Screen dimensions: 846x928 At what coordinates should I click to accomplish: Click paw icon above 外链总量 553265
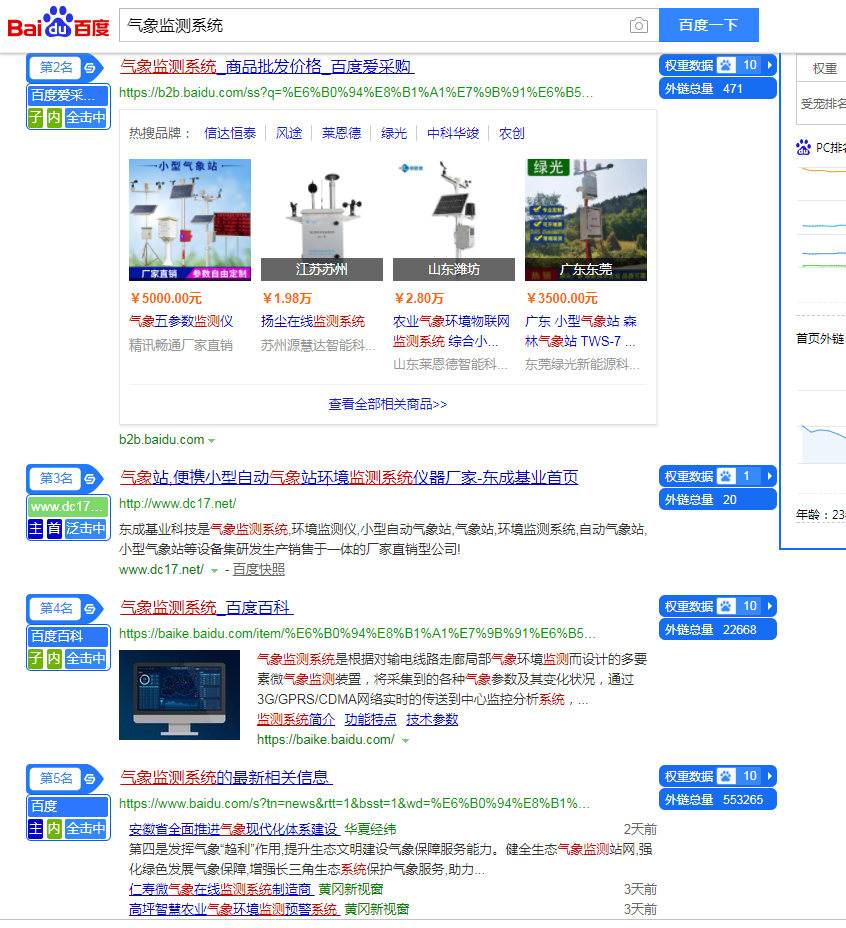pos(726,776)
